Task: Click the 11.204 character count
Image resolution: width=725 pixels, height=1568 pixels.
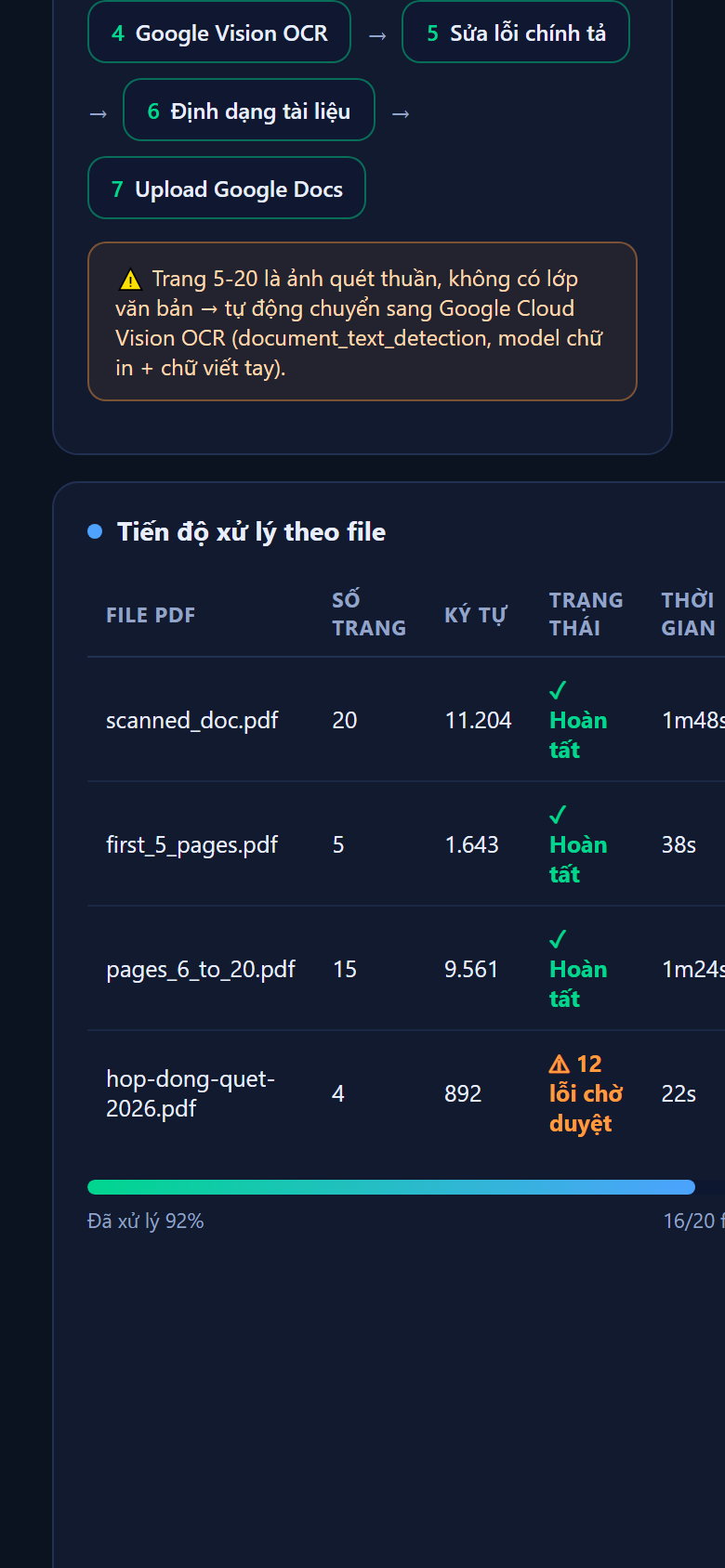Action: pyautogui.click(x=478, y=720)
